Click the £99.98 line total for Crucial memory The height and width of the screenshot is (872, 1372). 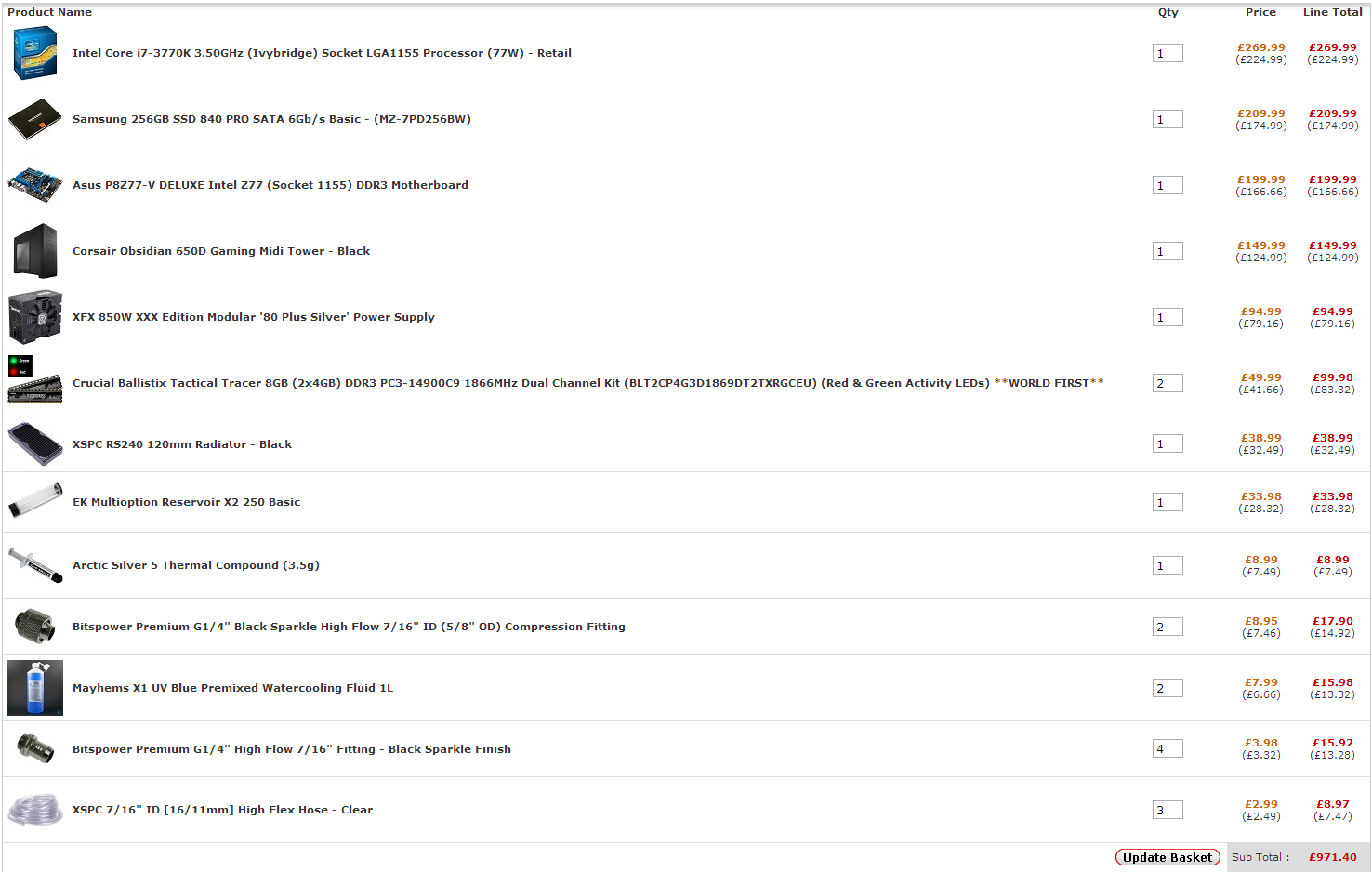(1333, 377)
